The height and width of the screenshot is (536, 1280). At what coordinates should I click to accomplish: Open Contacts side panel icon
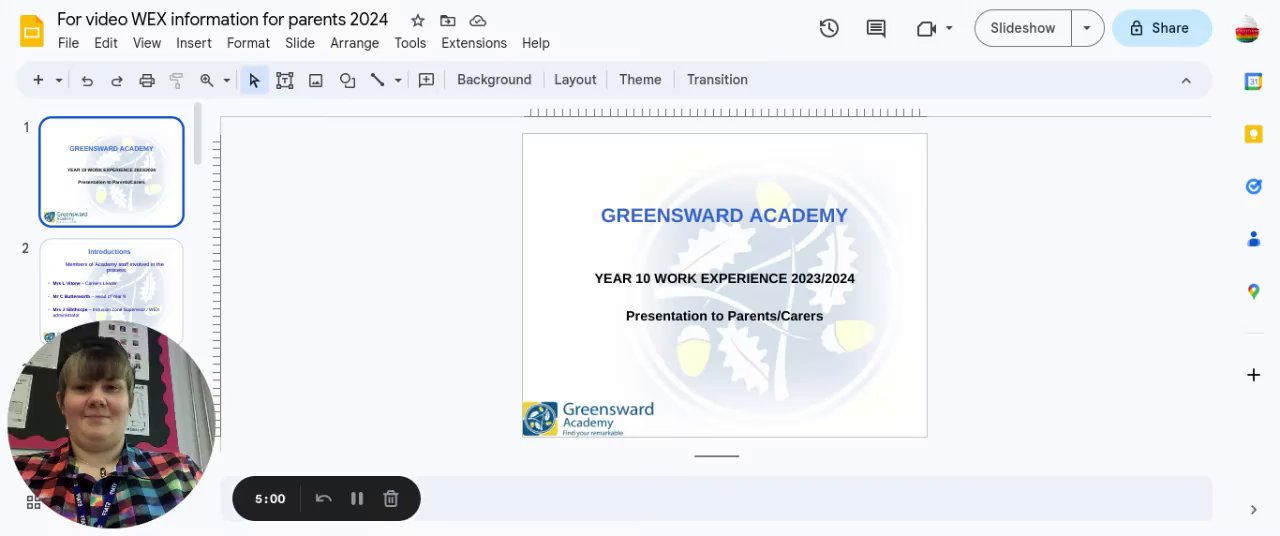pos(1253,239)
